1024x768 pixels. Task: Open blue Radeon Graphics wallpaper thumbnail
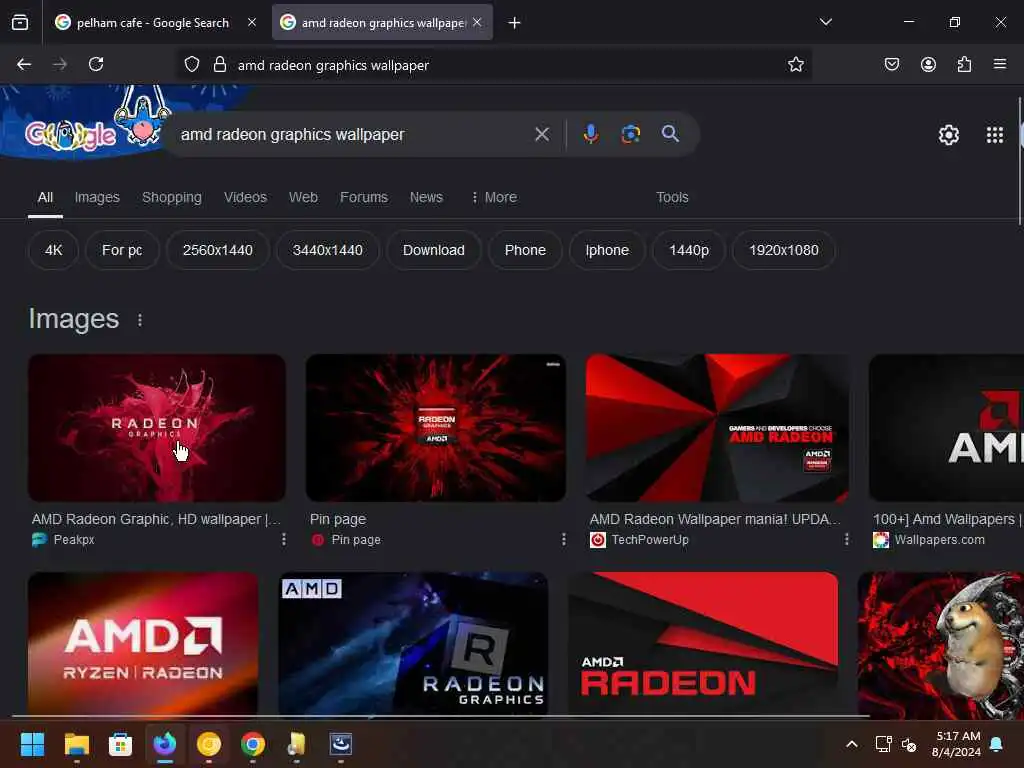click(x=413, y=644)
